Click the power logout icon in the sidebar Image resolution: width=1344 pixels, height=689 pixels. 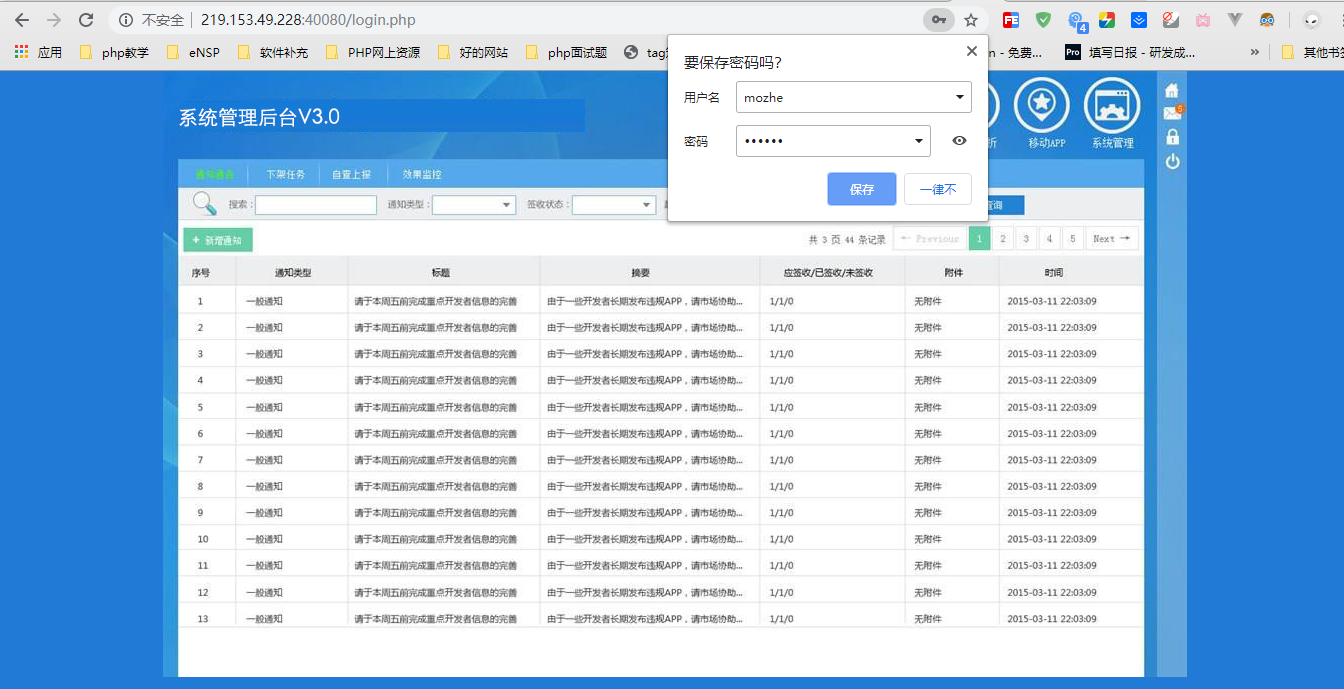pos(1171,160)
